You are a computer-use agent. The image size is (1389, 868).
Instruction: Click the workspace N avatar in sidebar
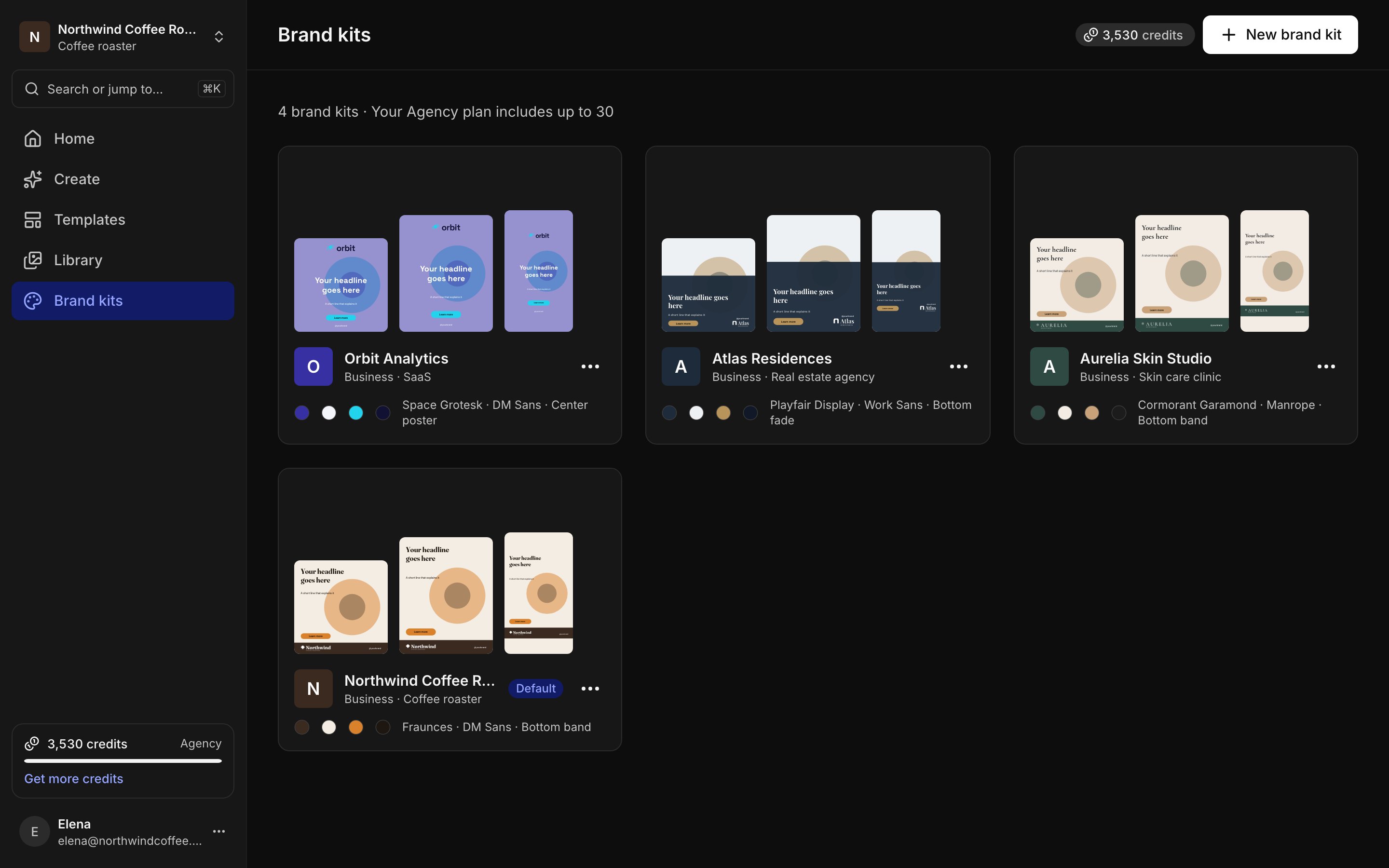[34, 37]
